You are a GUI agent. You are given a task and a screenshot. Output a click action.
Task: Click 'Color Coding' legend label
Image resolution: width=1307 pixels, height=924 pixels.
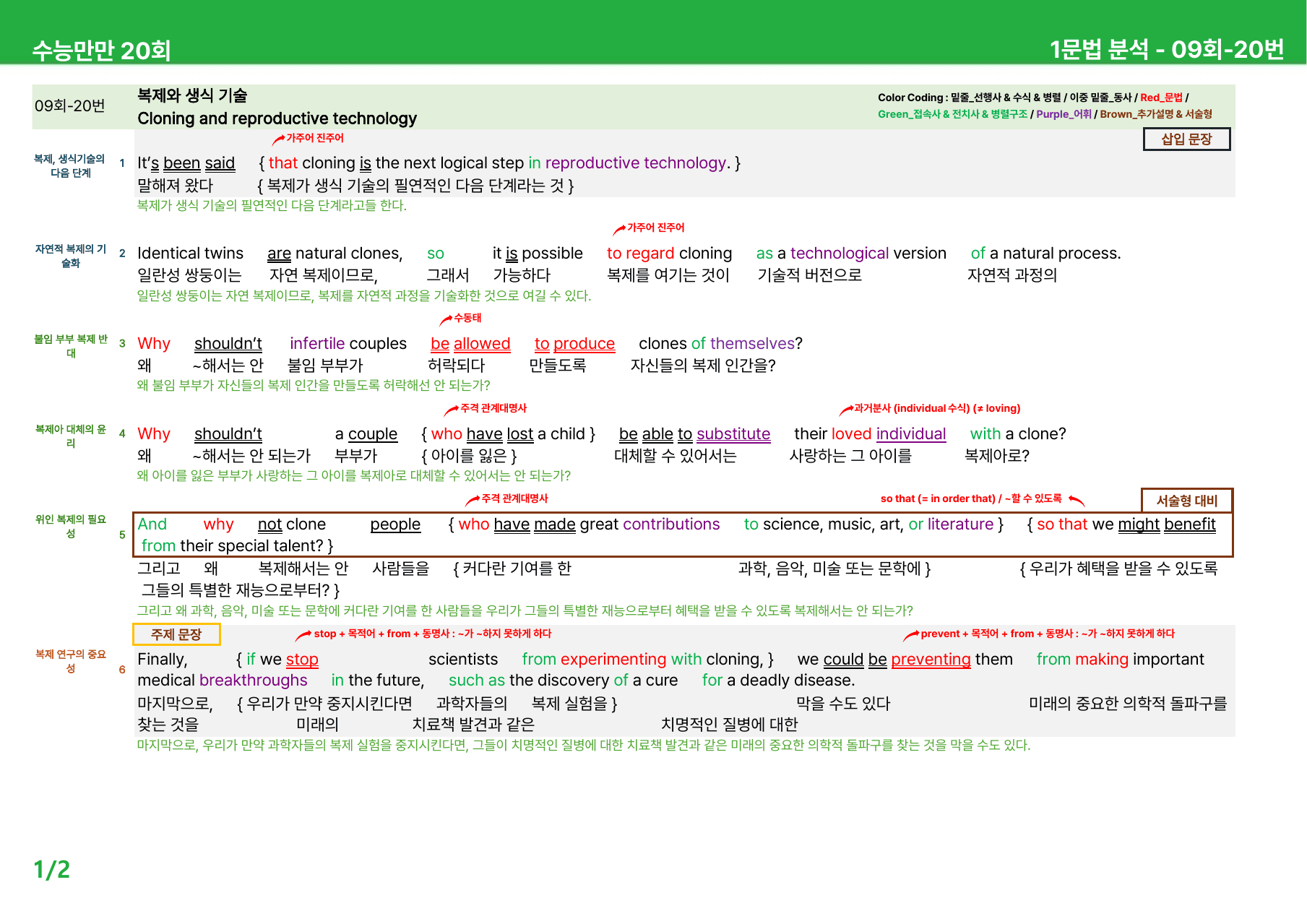click(910, 98)
